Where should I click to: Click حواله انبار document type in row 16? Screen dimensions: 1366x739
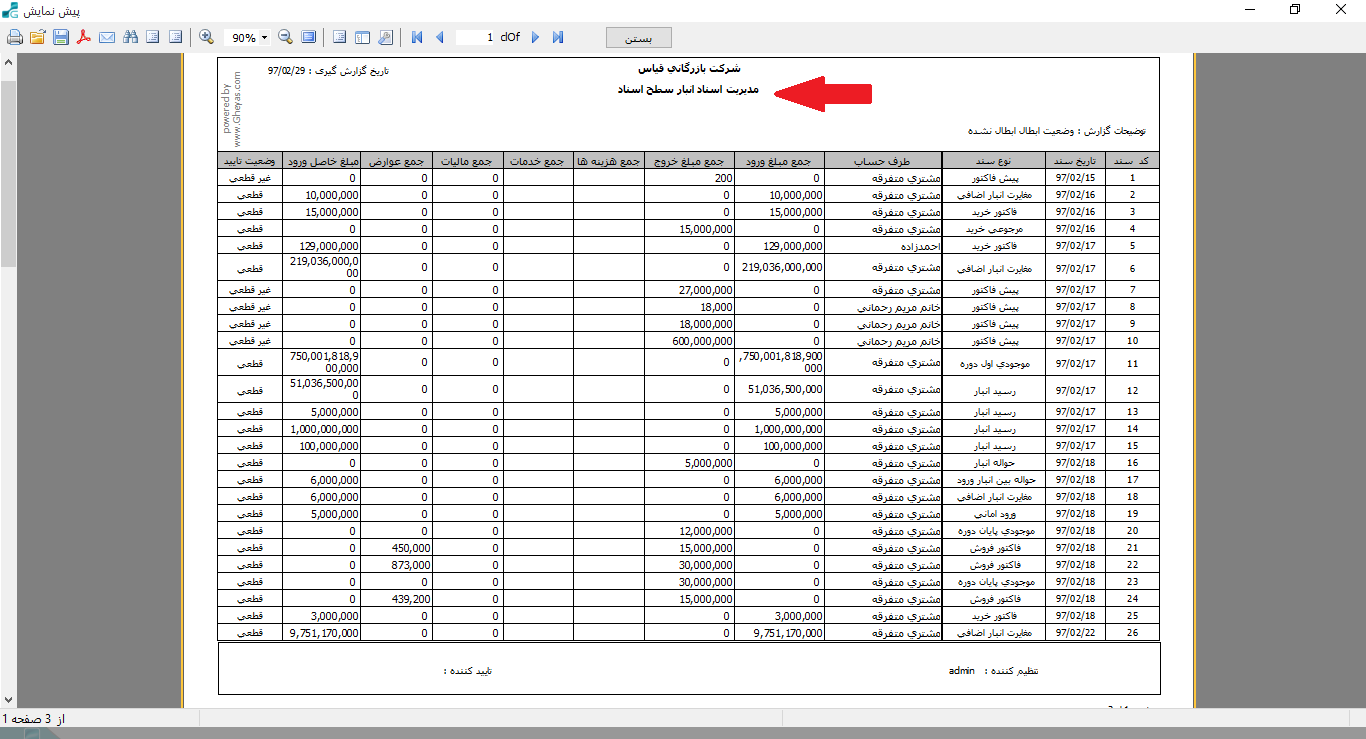[x=995, y=463]
